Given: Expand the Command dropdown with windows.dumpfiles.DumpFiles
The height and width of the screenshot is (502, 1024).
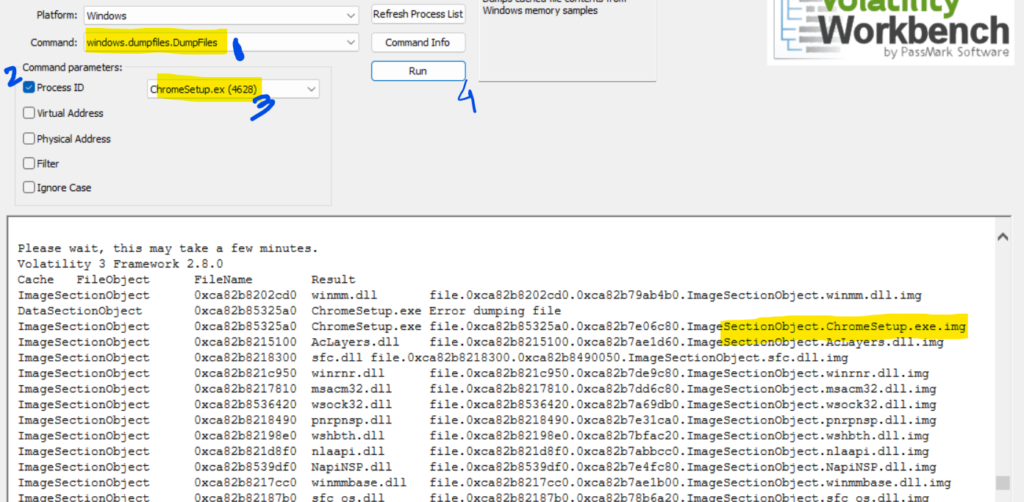Looking at the screenshot, I should click(220, 43).
